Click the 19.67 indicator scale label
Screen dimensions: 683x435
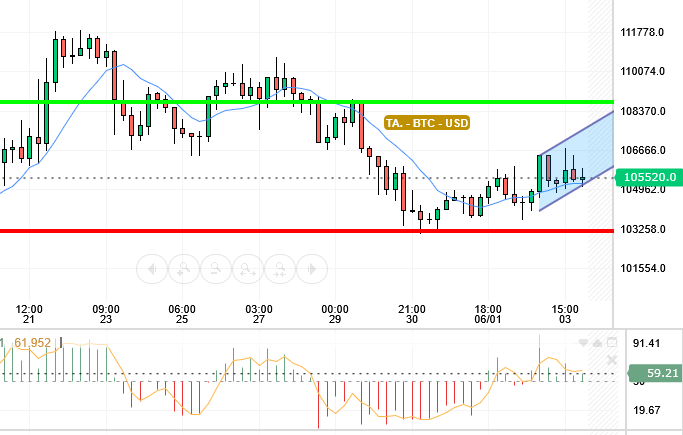(646, 410)
